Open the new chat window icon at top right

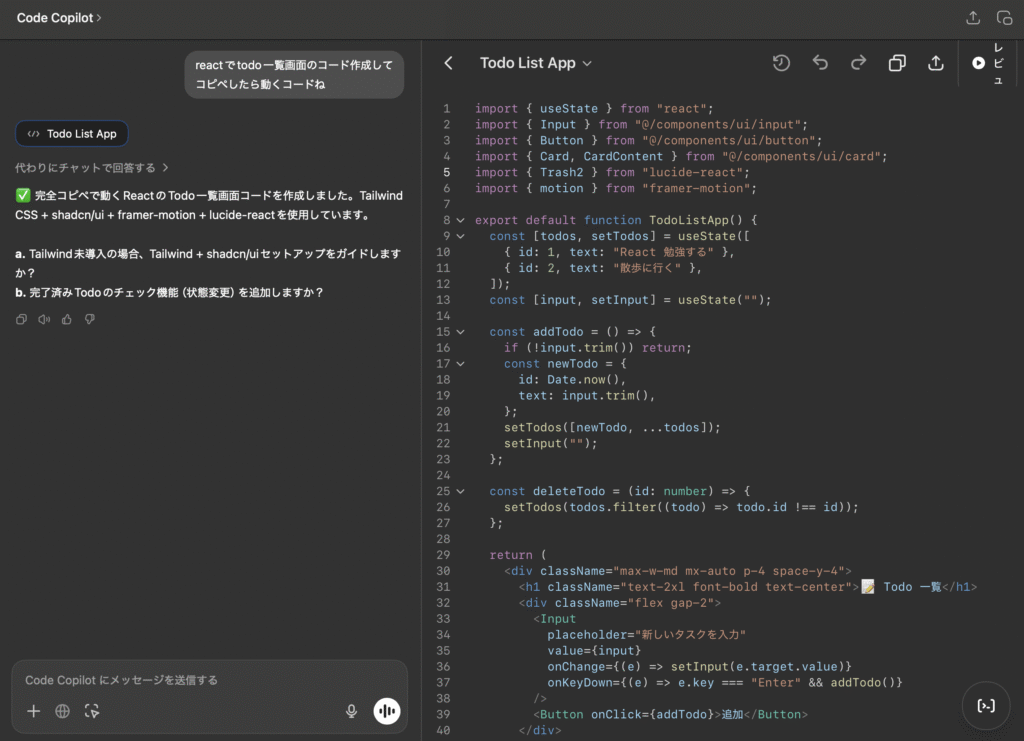tap(1004, 18)
